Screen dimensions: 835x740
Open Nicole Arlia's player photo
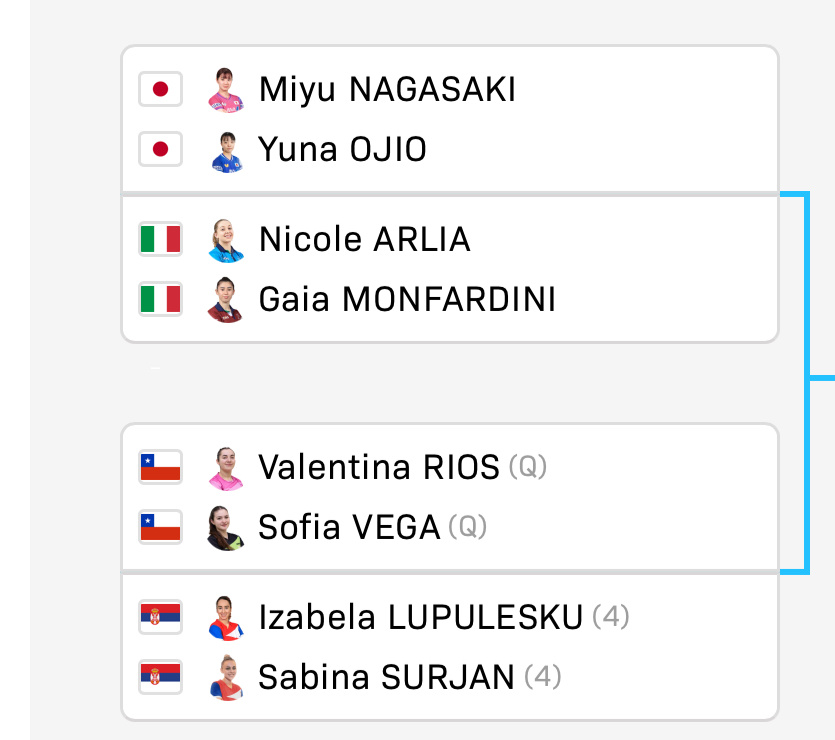[226, 240]
